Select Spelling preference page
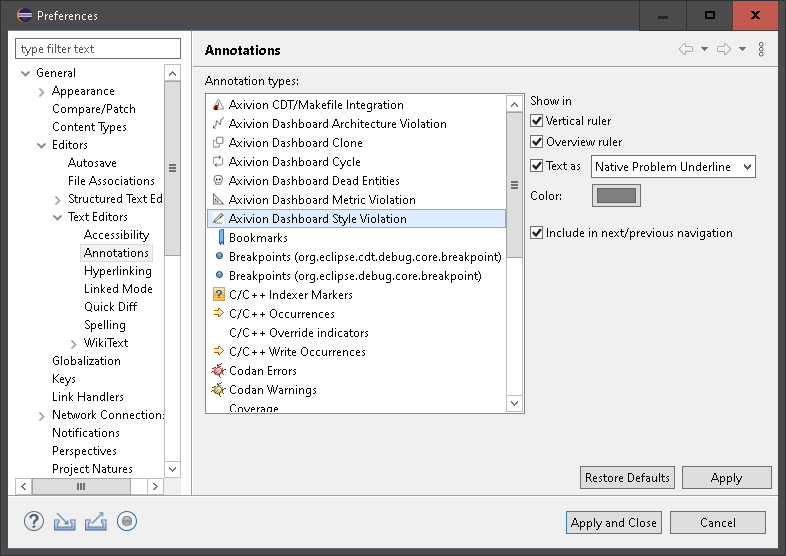786x556 pixels. pyautogui.click(x=105, y=325)
